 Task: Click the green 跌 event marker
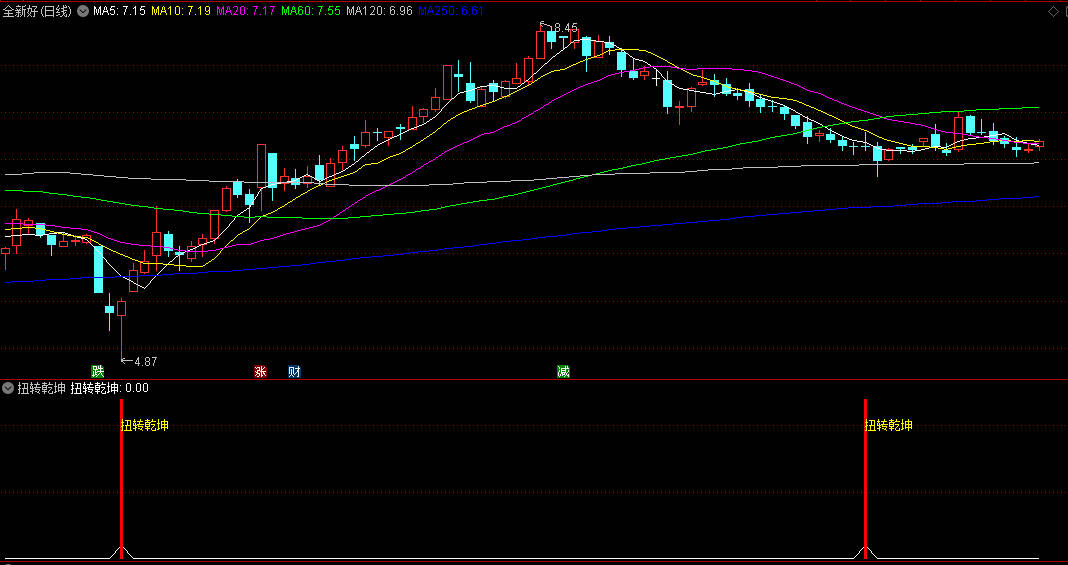98,372
